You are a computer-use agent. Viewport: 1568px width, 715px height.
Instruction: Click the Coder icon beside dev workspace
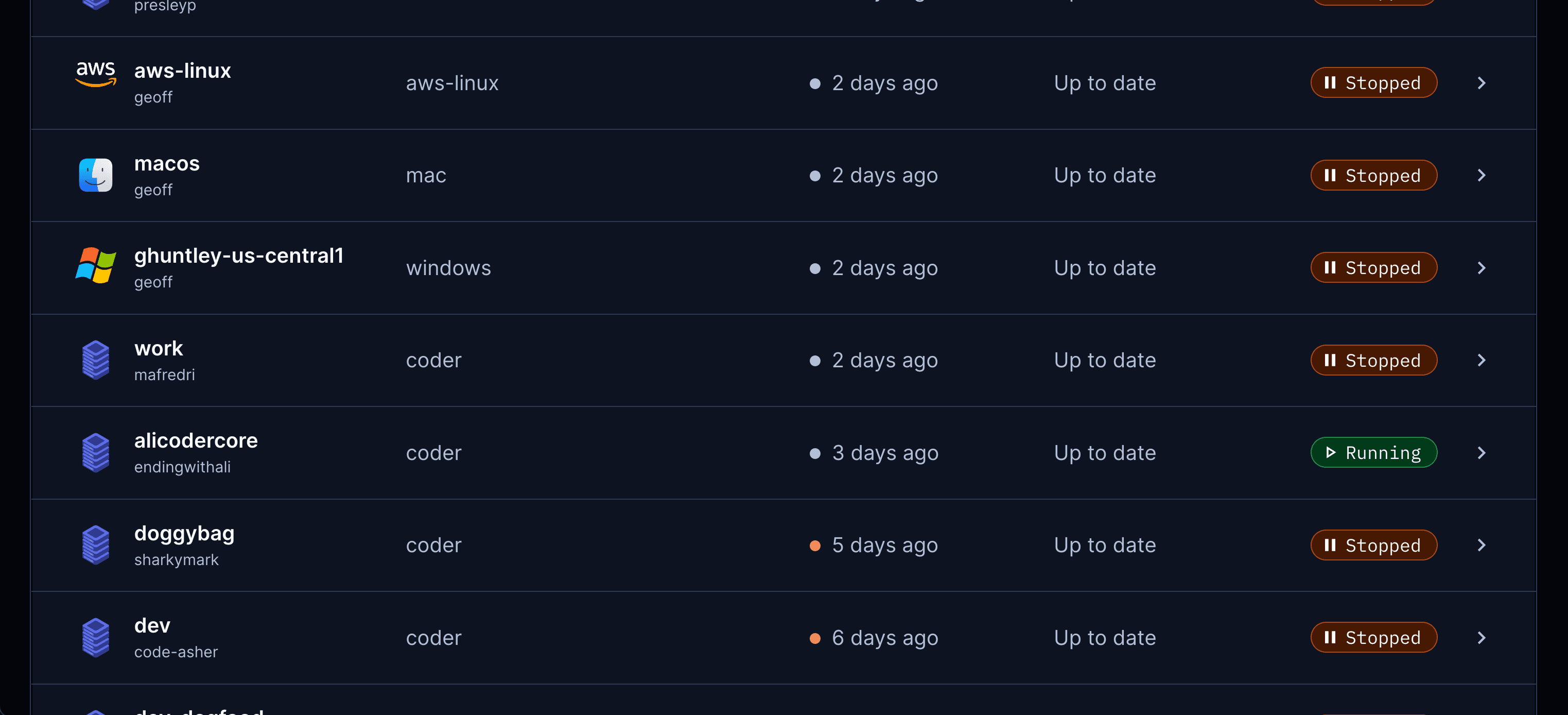(96, 638)
